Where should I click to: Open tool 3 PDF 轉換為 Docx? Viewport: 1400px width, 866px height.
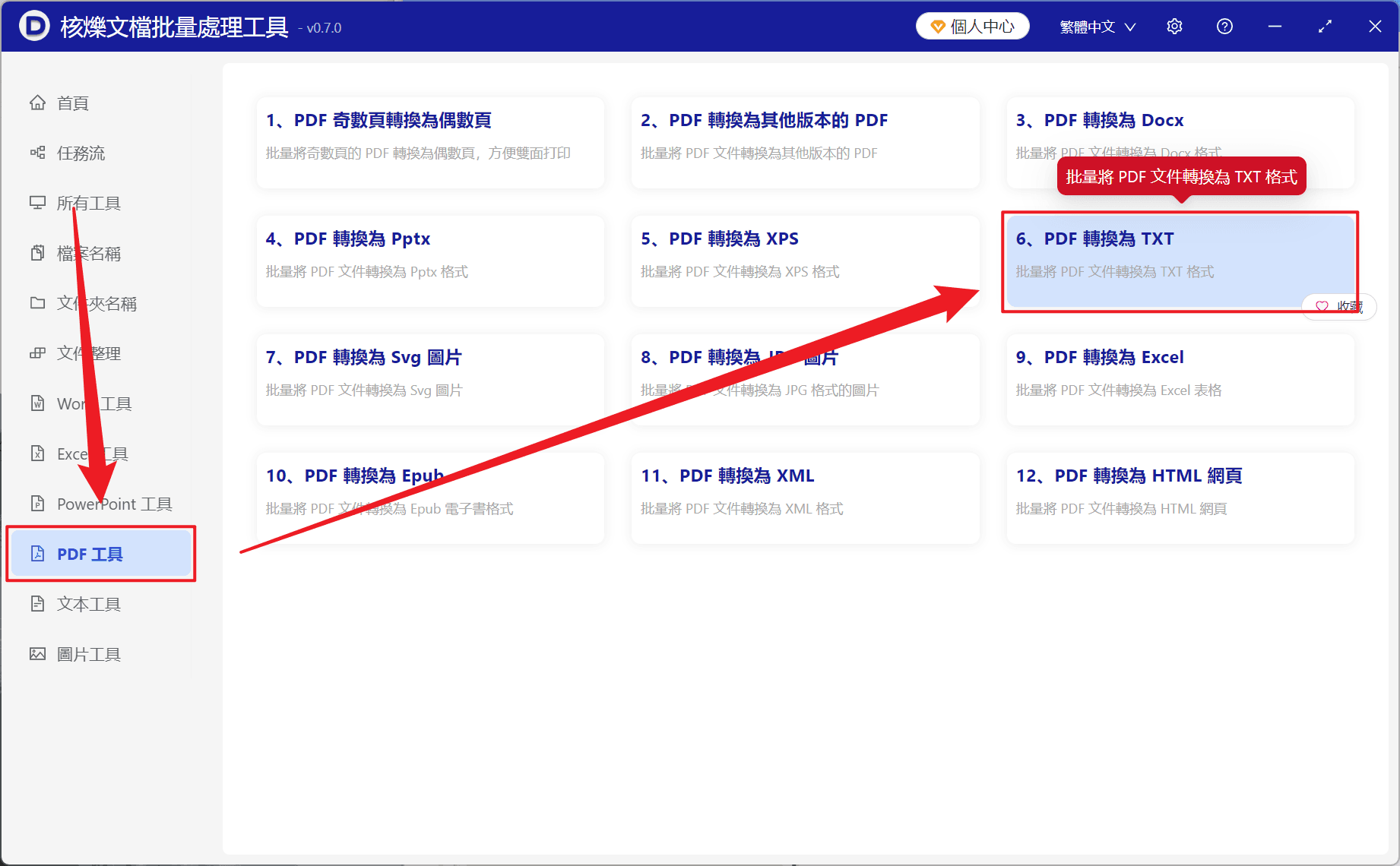[1180, 143]
